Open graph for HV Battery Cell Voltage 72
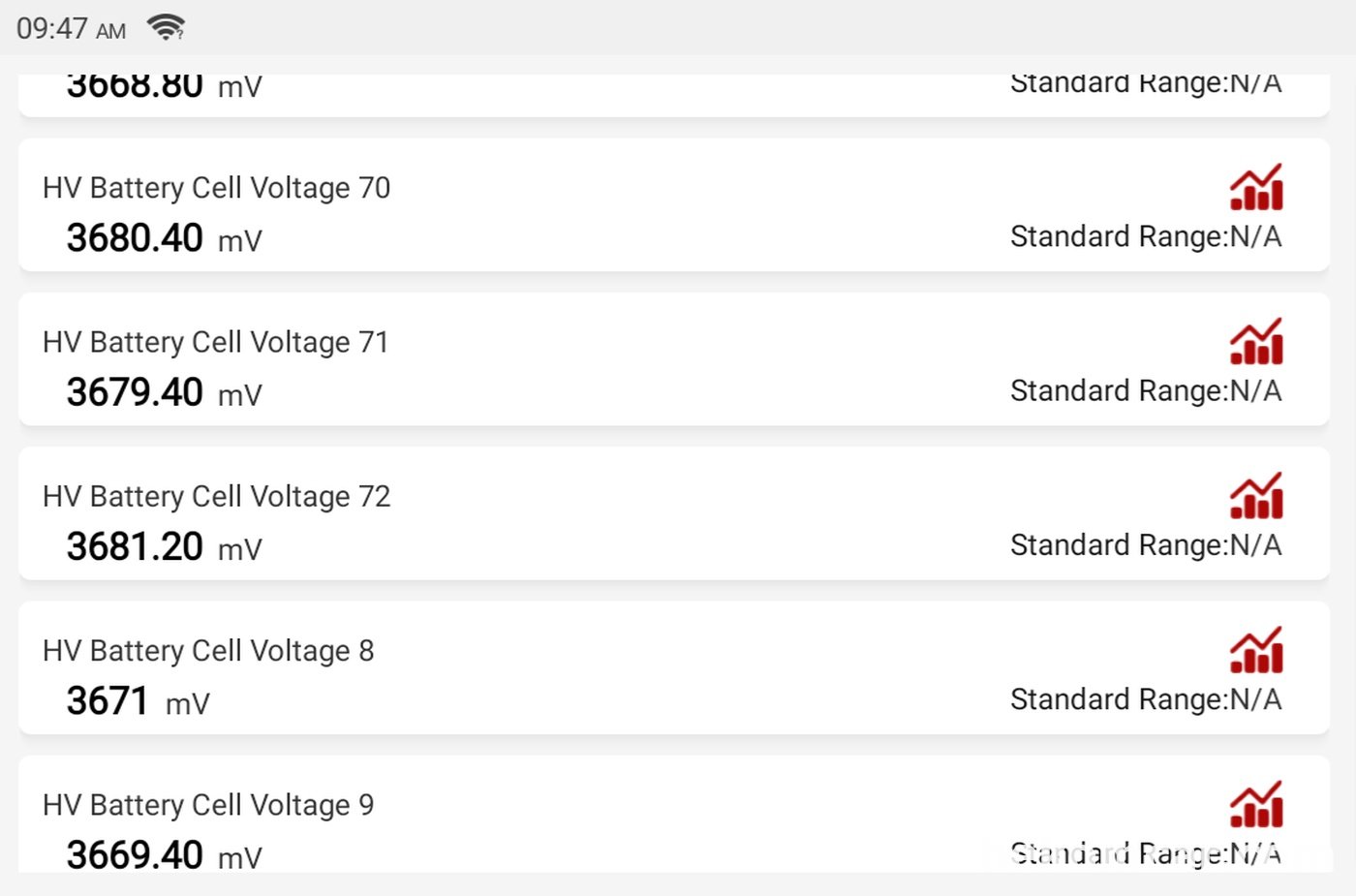 [x=1256, y=495]
